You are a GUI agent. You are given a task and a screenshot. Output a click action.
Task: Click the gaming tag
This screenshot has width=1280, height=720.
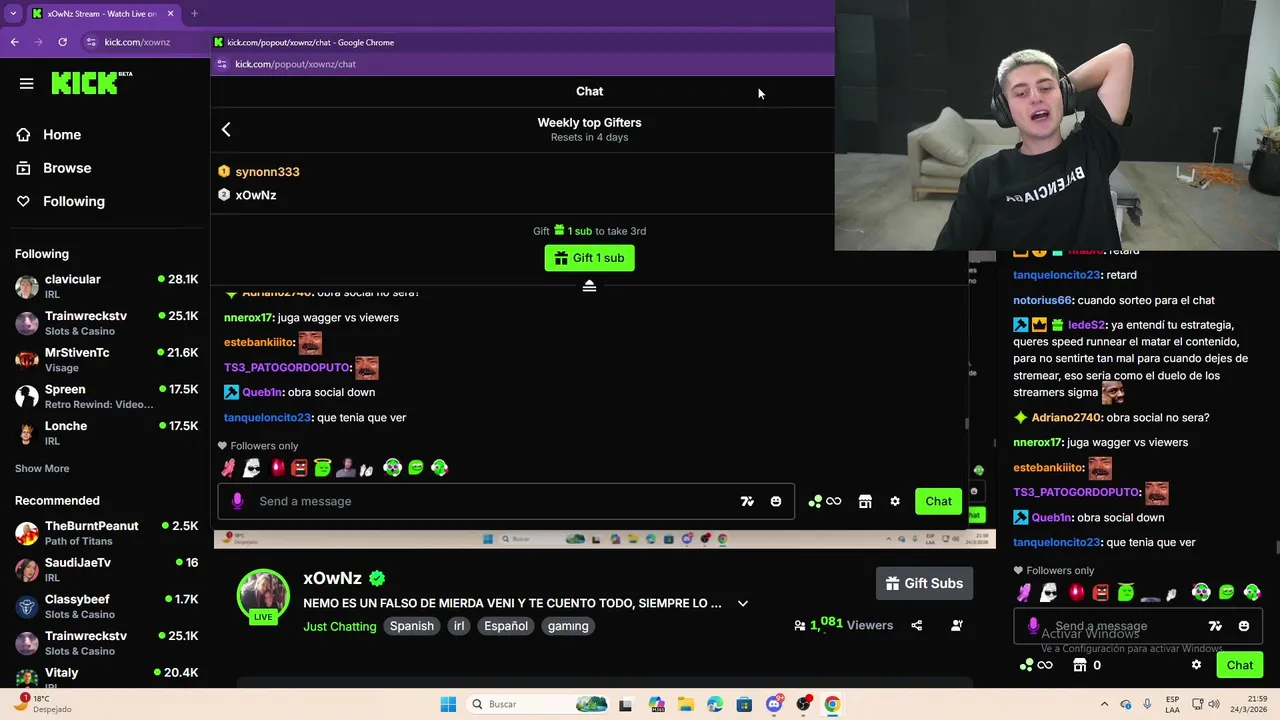click(568, 626)
